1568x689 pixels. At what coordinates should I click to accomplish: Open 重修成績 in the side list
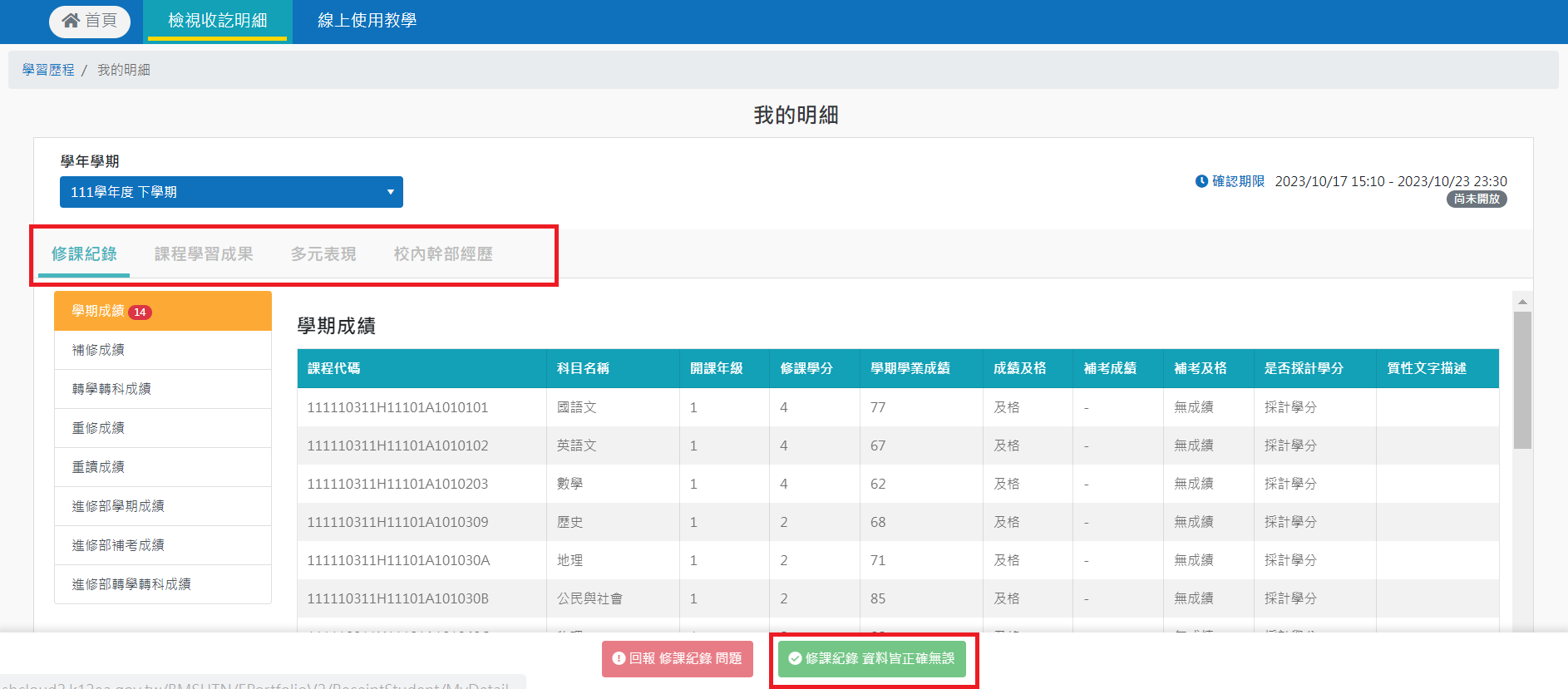pos(98,428)
